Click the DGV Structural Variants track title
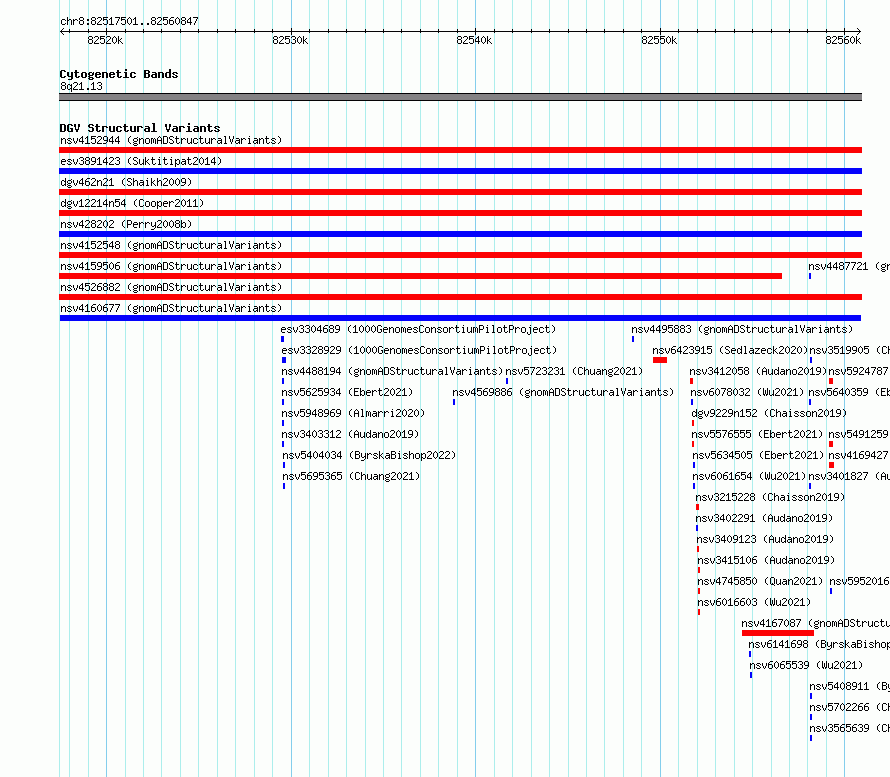The height and width of the screenshot is (777, 890). coord(140,128)
